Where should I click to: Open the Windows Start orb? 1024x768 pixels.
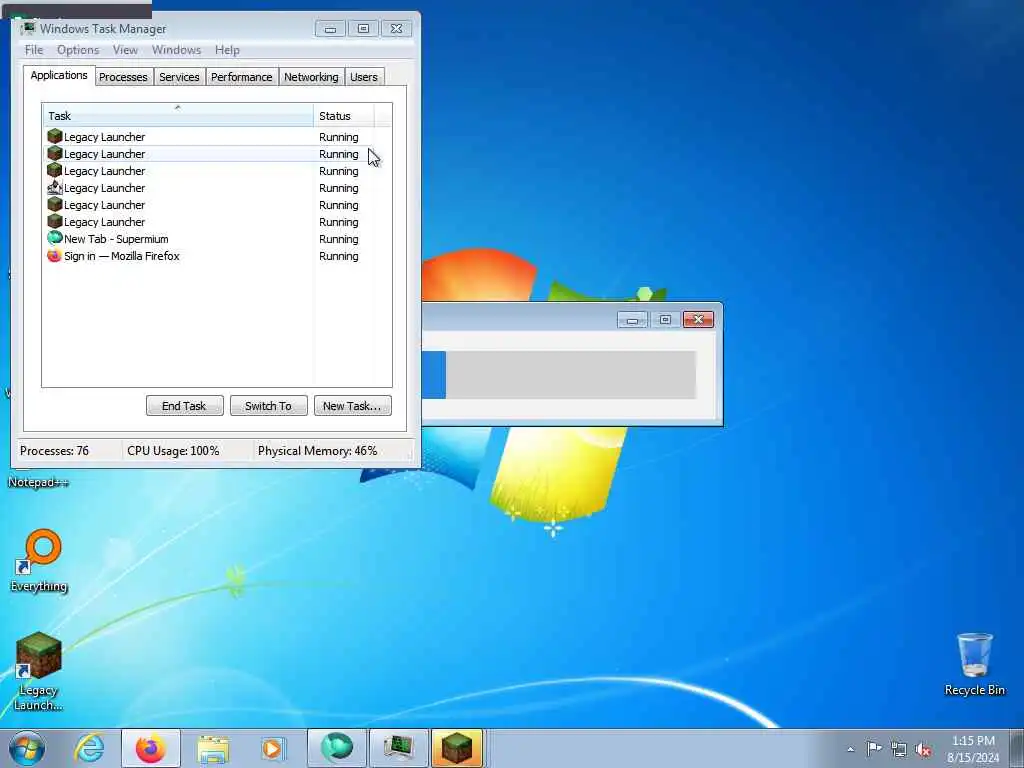(27, 748)
